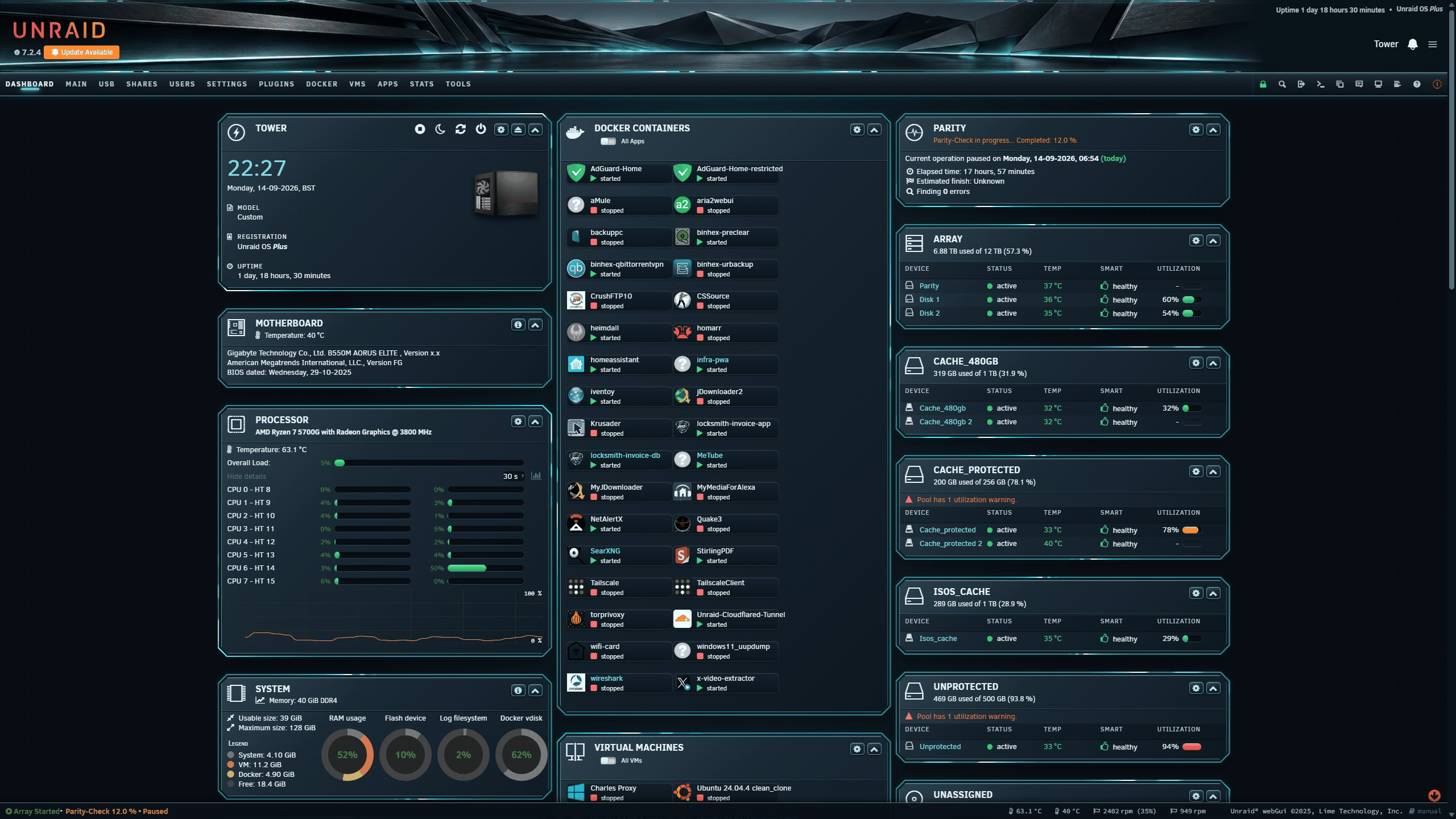Screen dimensions: 1456x819
Task: Click the red info icon in top toolbar
Action: pos(1437,84)
